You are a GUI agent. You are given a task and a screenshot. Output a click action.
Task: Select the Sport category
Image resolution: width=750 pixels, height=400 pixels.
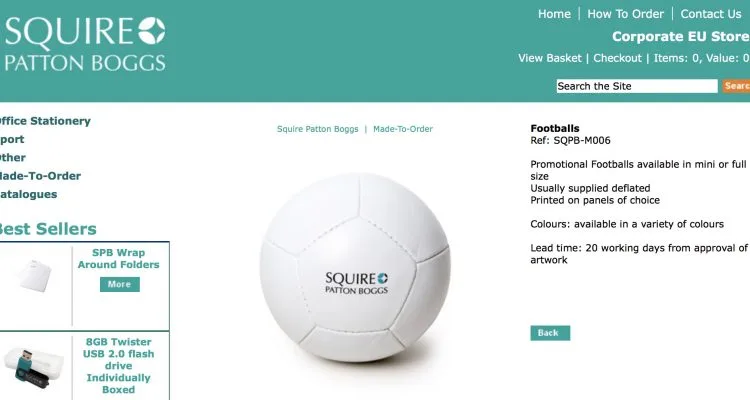[12, 139]
